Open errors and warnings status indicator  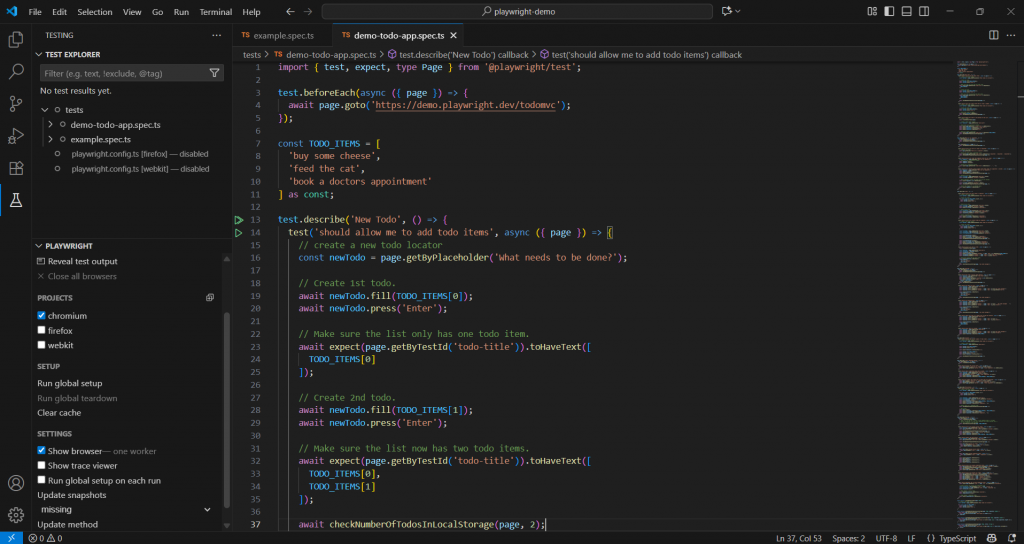pos(45,538)
